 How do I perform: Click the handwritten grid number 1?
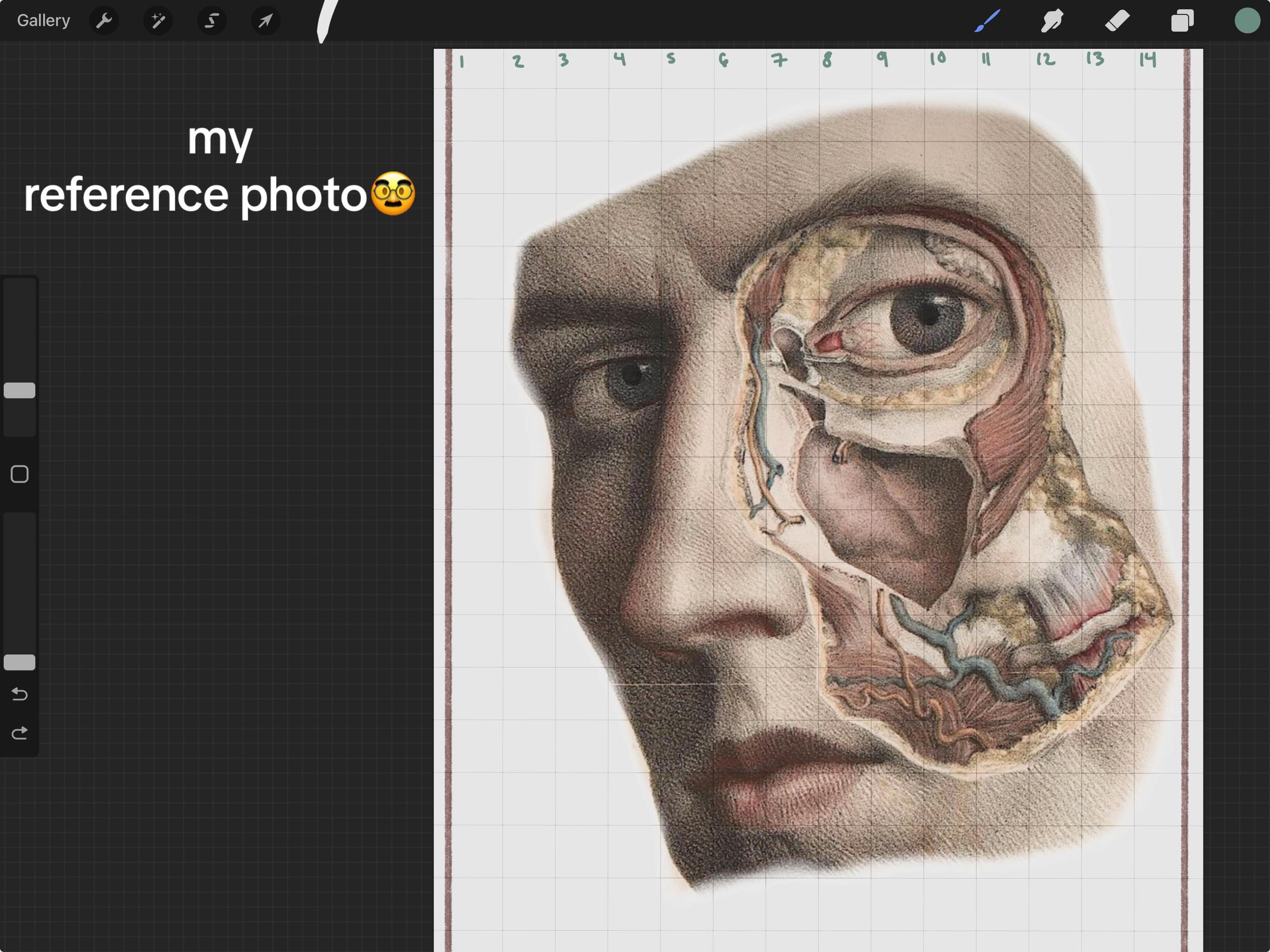tap(462, 61)
